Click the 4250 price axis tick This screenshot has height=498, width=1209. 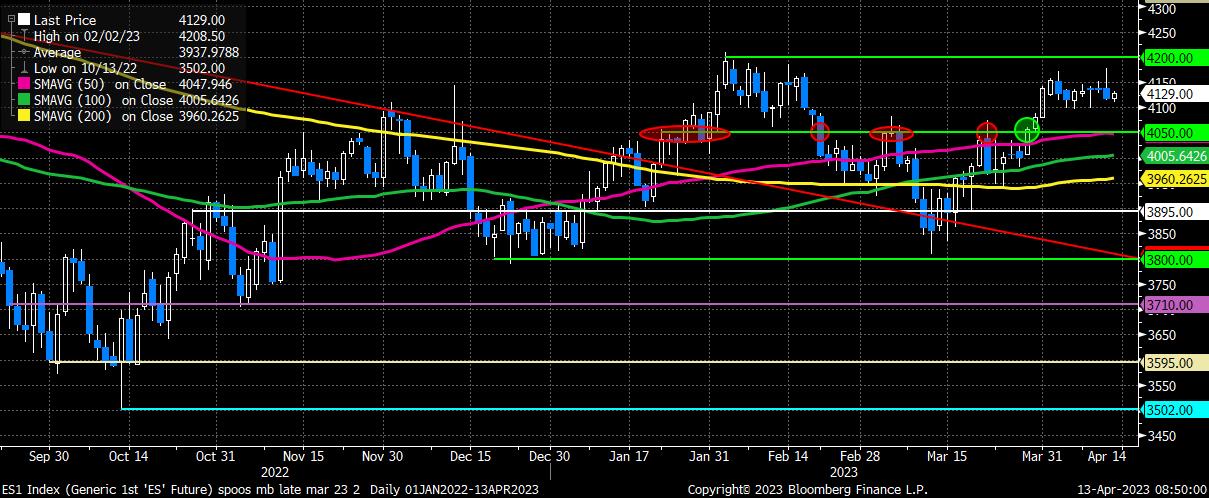(1163, 33)
